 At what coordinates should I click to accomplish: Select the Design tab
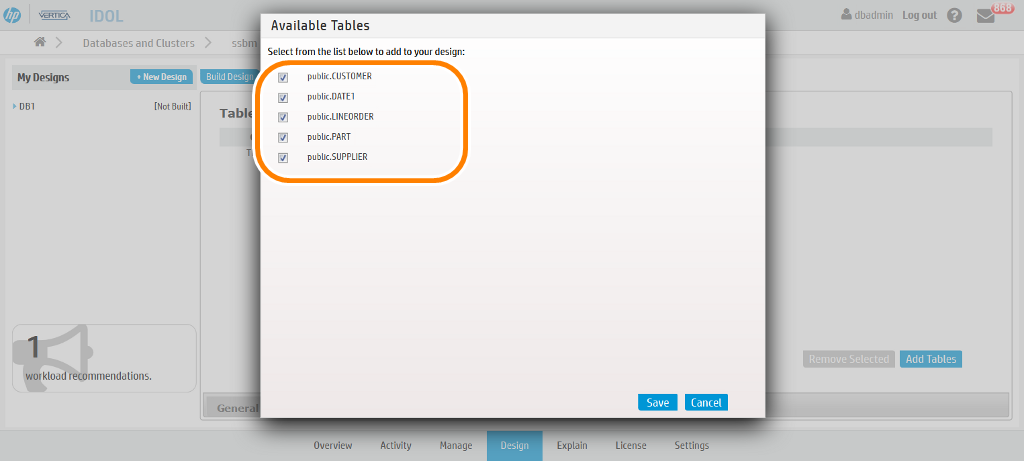tap(515, 445)
